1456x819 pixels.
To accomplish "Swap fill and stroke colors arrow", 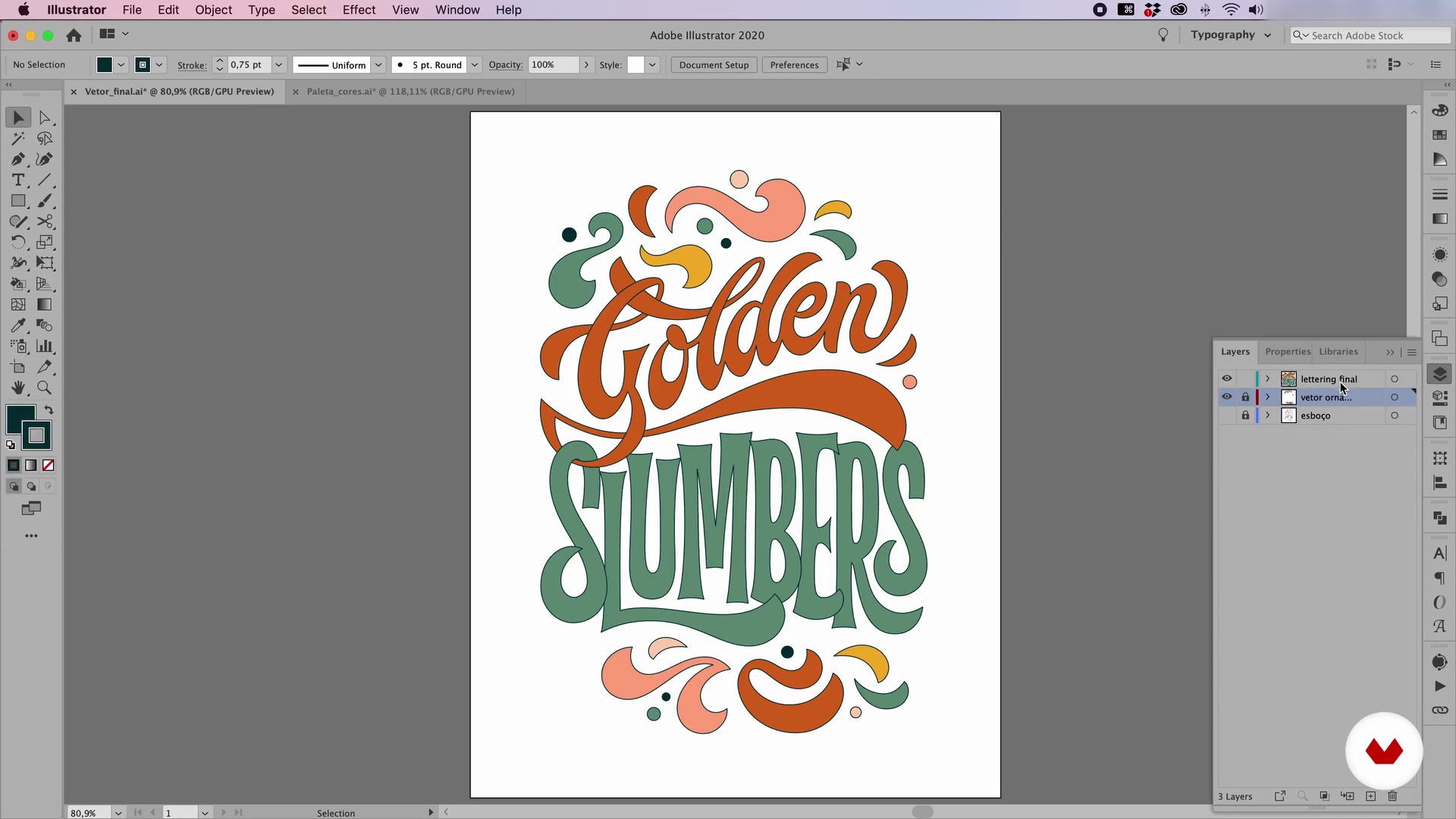I will pos(49,410).
